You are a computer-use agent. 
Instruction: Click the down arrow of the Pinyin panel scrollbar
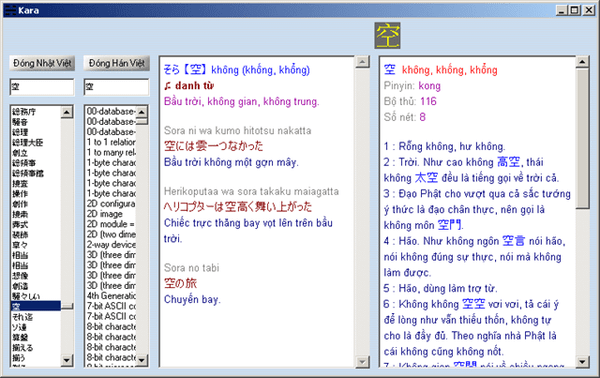tap(582, 362)
